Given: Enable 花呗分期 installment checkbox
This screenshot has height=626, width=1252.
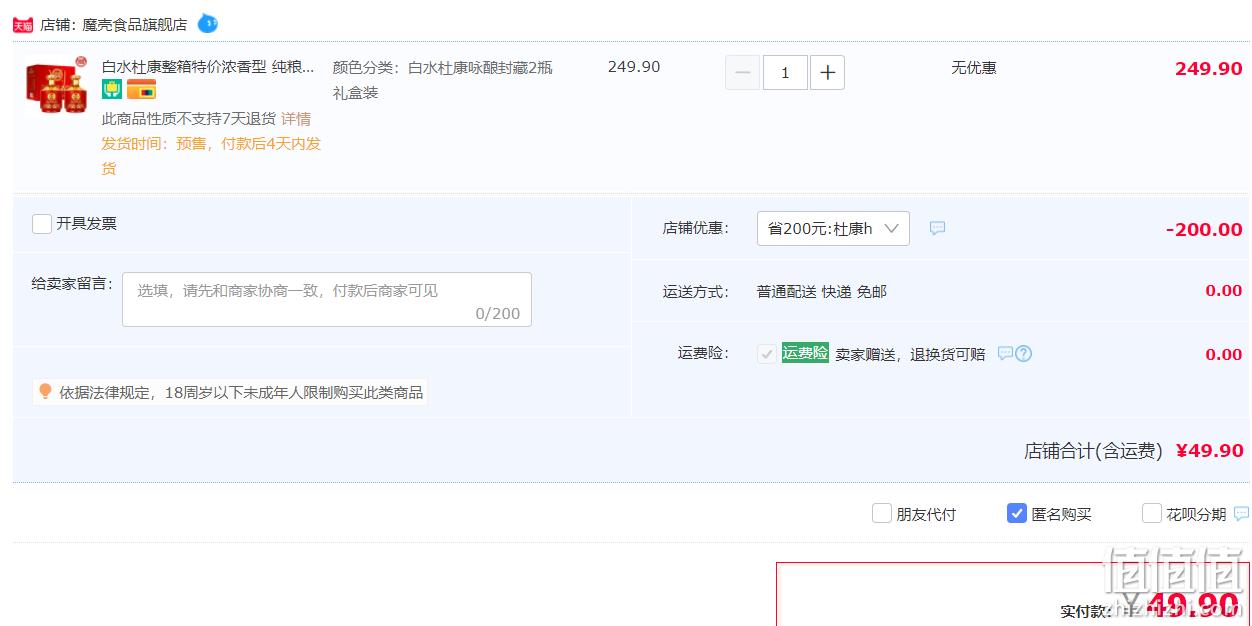Looking at the screenshot, I should [x=1151, y=513].
